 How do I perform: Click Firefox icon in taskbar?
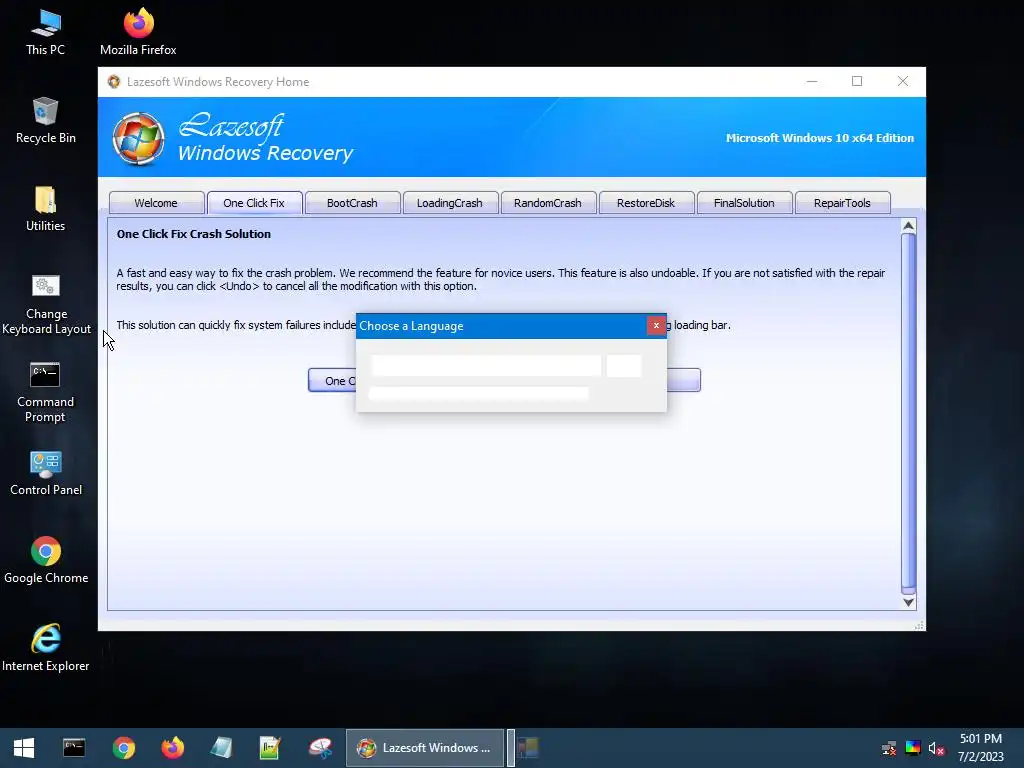172,748
